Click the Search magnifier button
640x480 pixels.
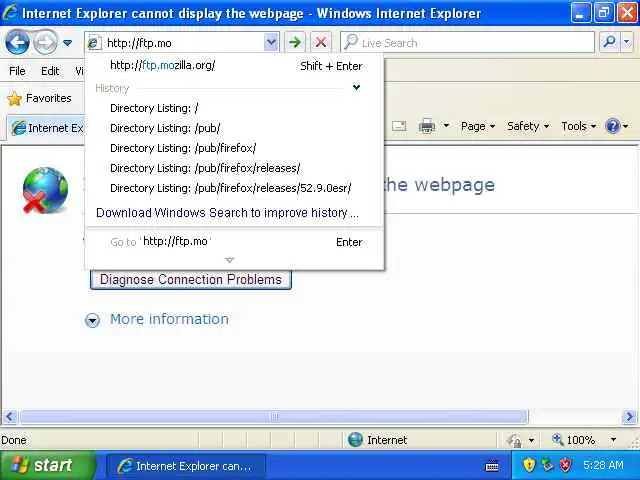click(x=609, y=42)
